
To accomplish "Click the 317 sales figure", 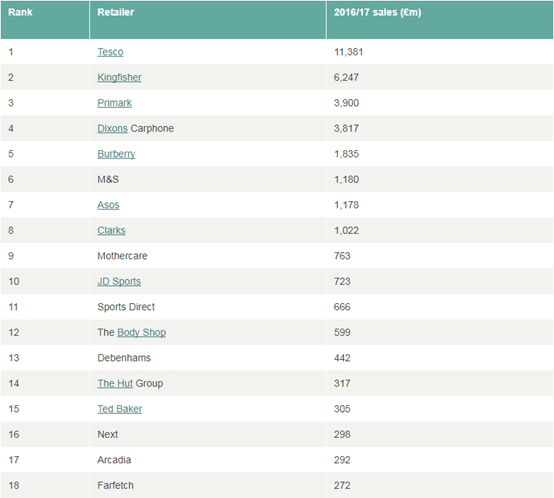I will tap(342, 383).
